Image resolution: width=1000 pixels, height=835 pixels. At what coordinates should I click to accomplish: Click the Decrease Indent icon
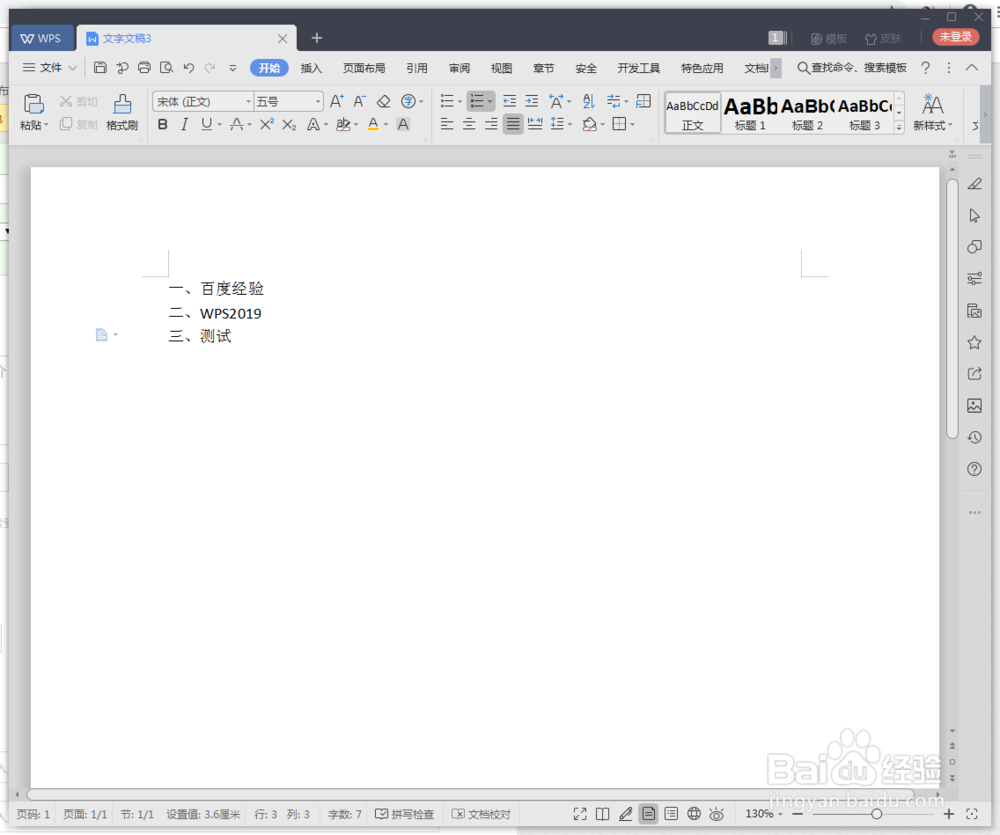coord(509,101)
